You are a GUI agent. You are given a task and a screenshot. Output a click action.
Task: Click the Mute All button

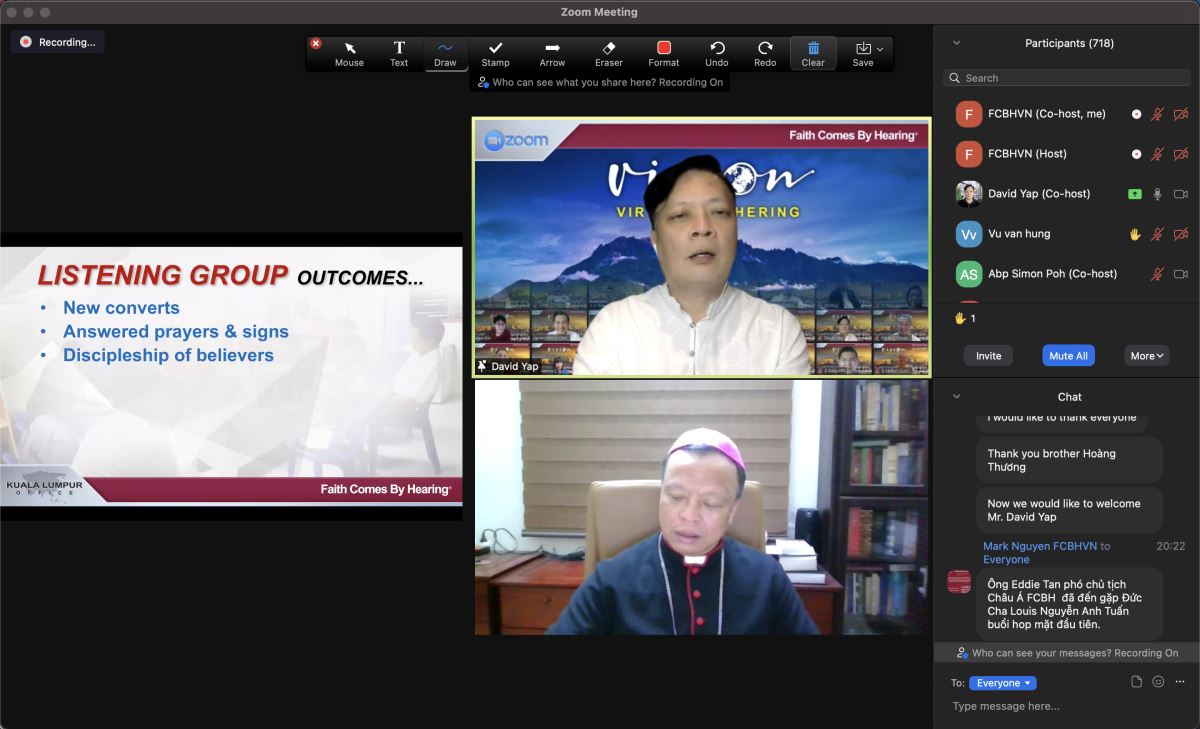1068,356
